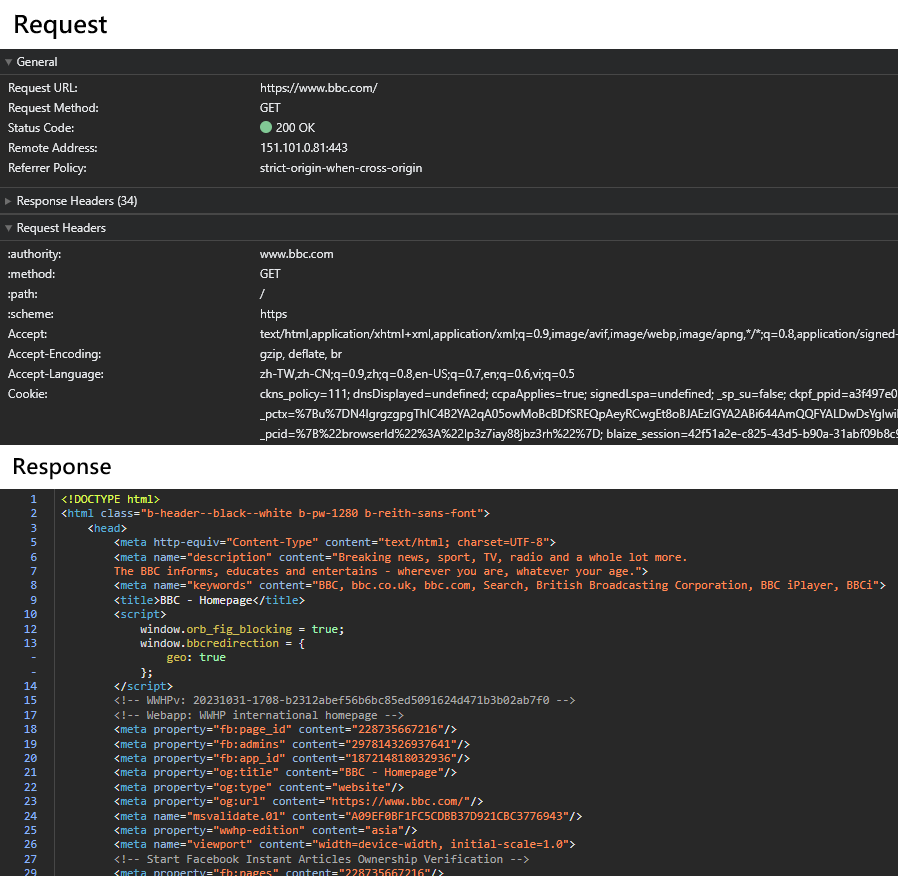Image resolution: width=898 pixels, height=876 pixels.
Task: Select the ckns_policy=111 cookie line
Action: (578, 394)
